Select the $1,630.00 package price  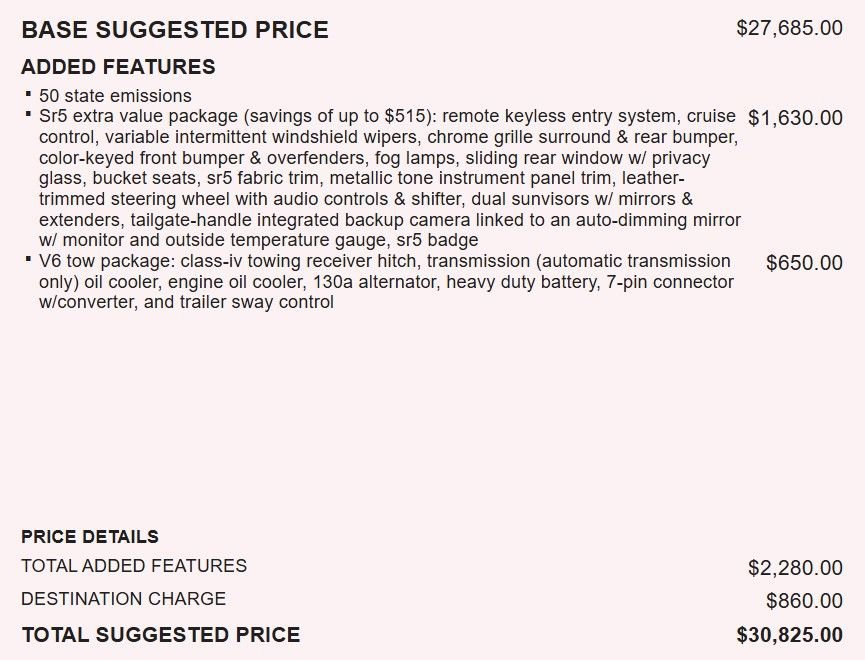(x=795, y=118)
